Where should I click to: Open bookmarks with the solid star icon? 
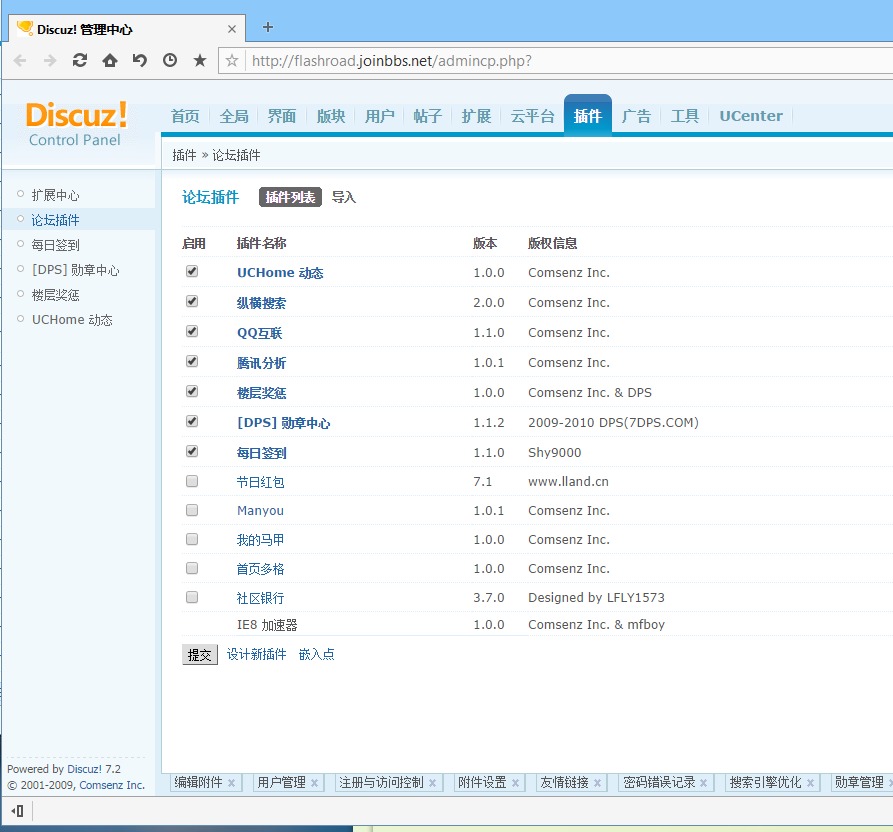[200, 60]
